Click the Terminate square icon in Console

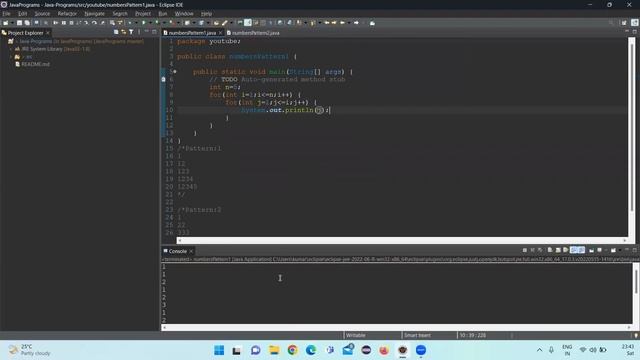click(524, 250)
